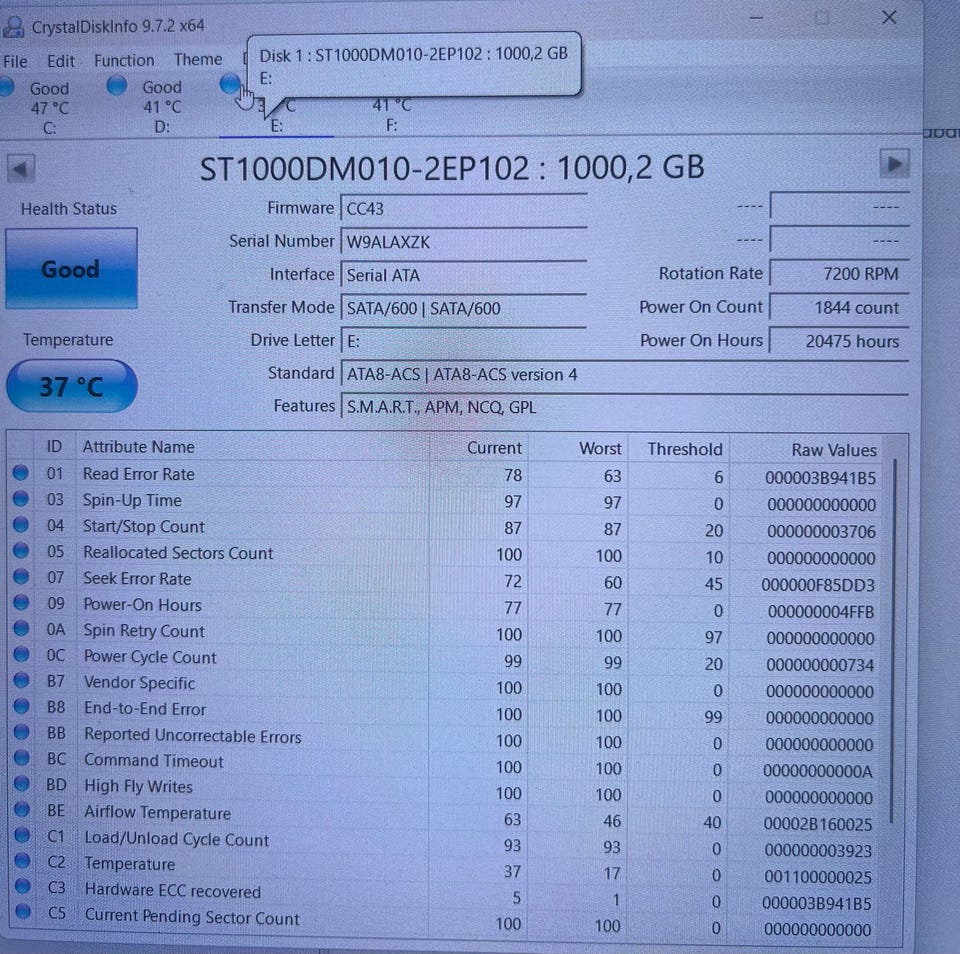Click status icon for Load/Unload Cycle Count
The width and height of the screenshot is (960, 954).
(x=23, y=835)
